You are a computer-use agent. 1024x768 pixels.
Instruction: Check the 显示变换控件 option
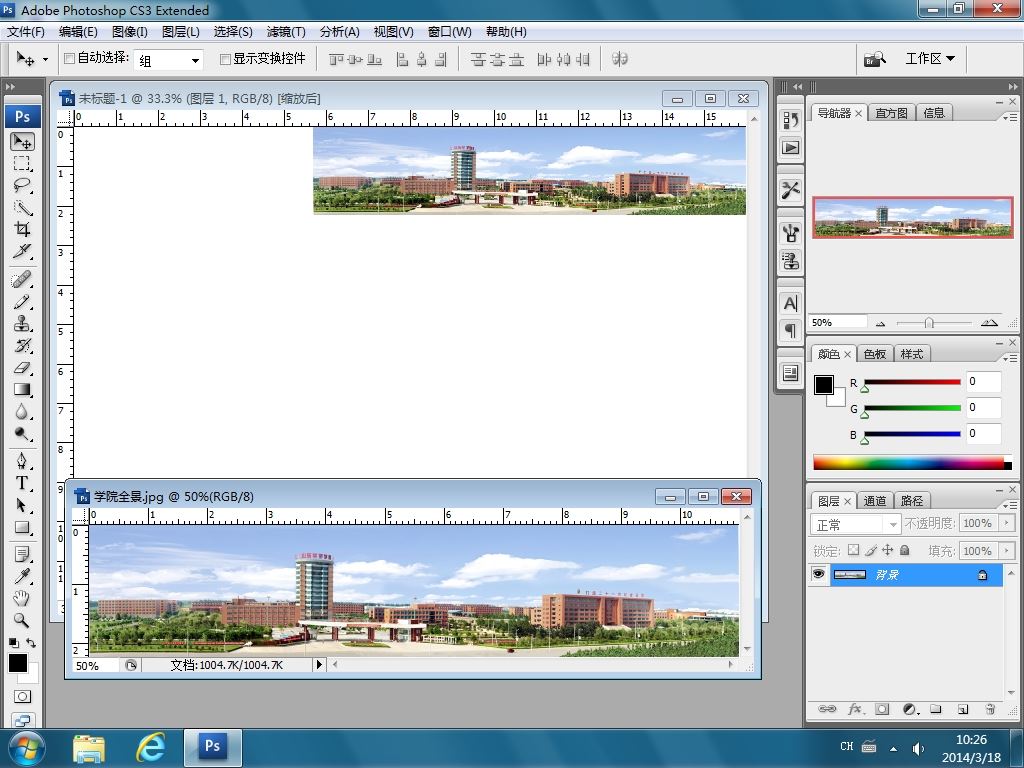pos(225,59)
